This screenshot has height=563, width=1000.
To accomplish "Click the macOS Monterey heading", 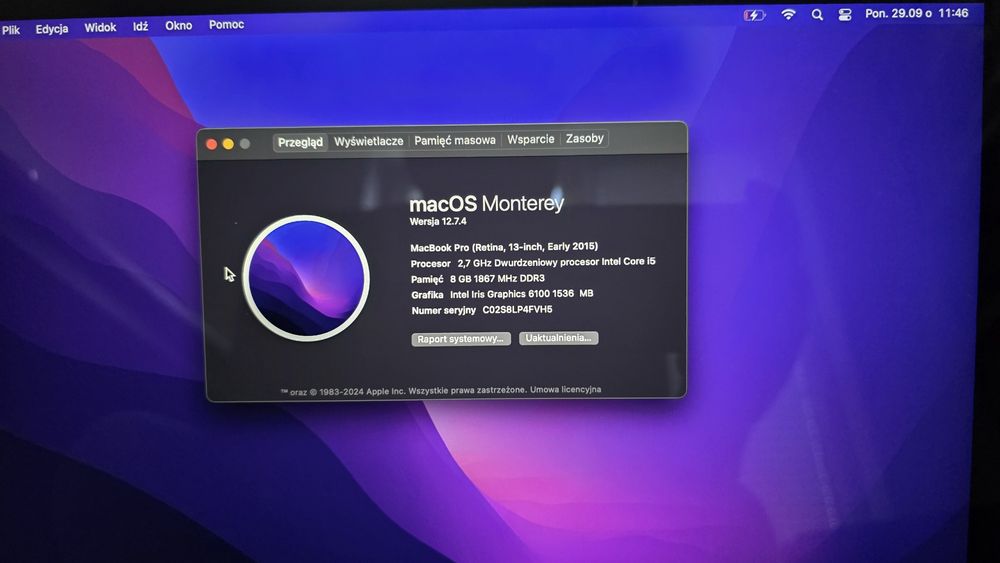I will pos(487,203).
